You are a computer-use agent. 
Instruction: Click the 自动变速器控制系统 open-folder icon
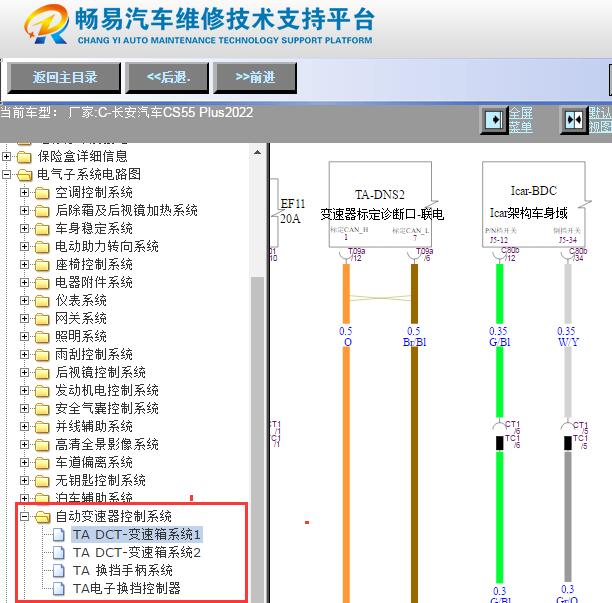(x=42, y=517)
